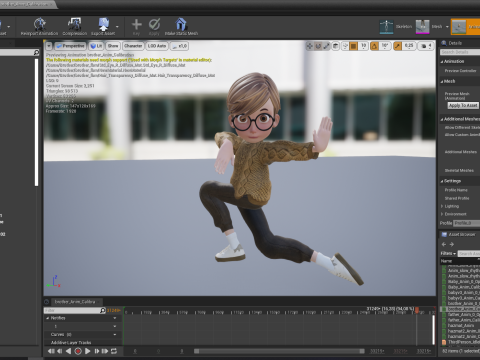Click the Key plus icon
Image resolution: width=480 pixels, height=360 pixels.
pyautogui.click(x=137, y=24)
